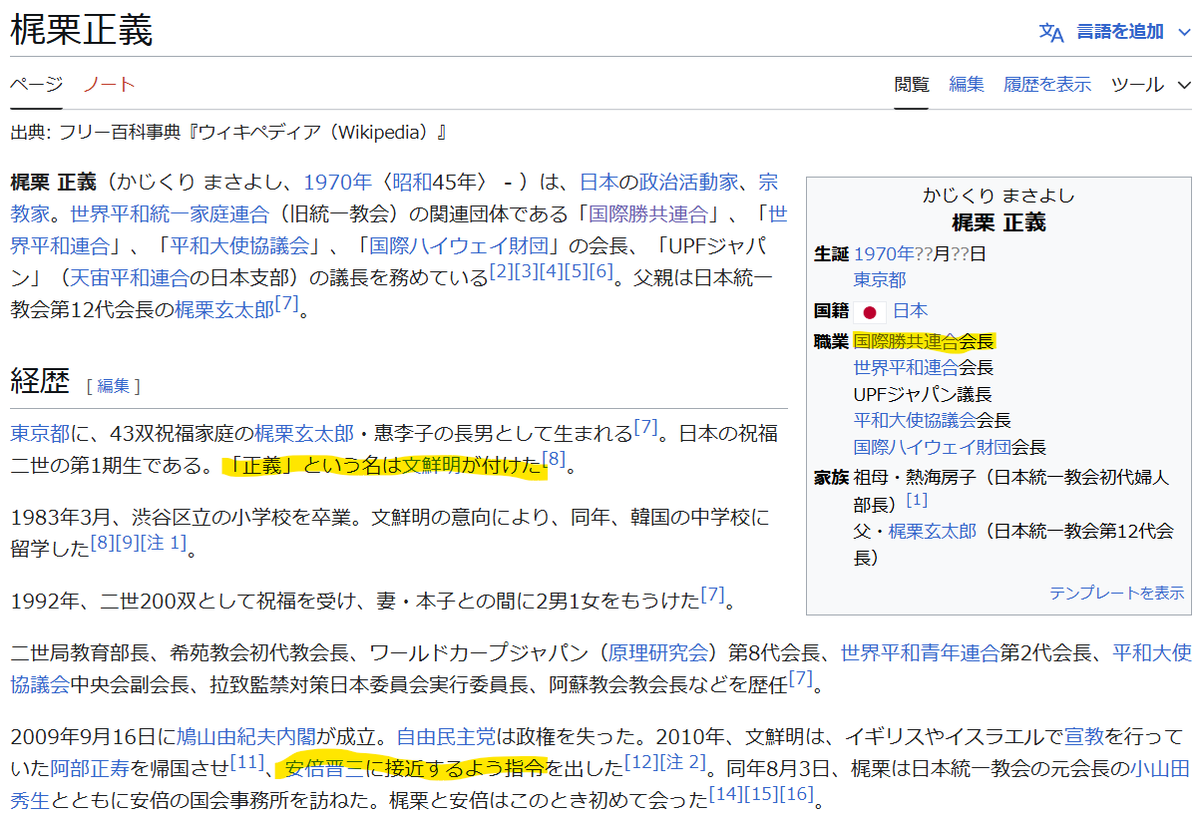Open the 宣教 link
This screenshot has width=1200, height=816.
pyautogui.click(x=1085, y=737)
